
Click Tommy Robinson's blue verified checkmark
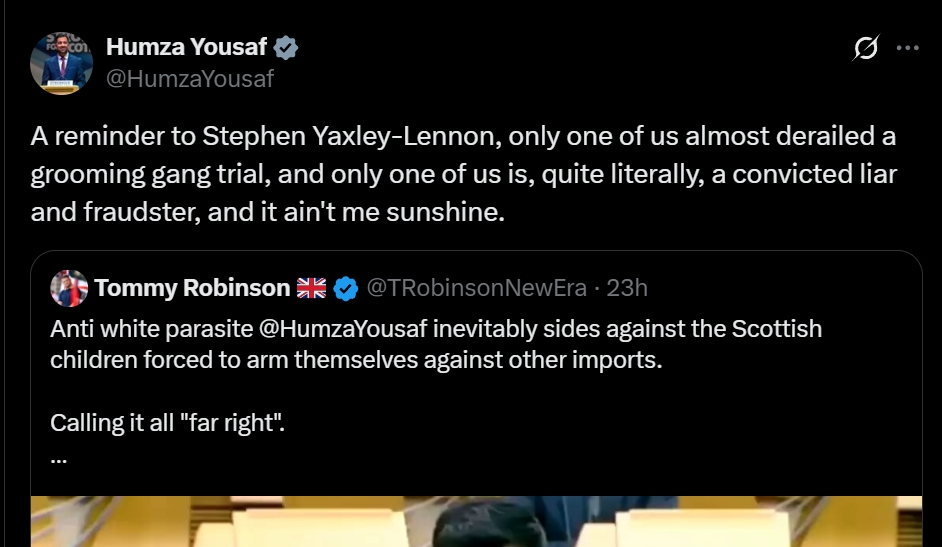(345, 289)
